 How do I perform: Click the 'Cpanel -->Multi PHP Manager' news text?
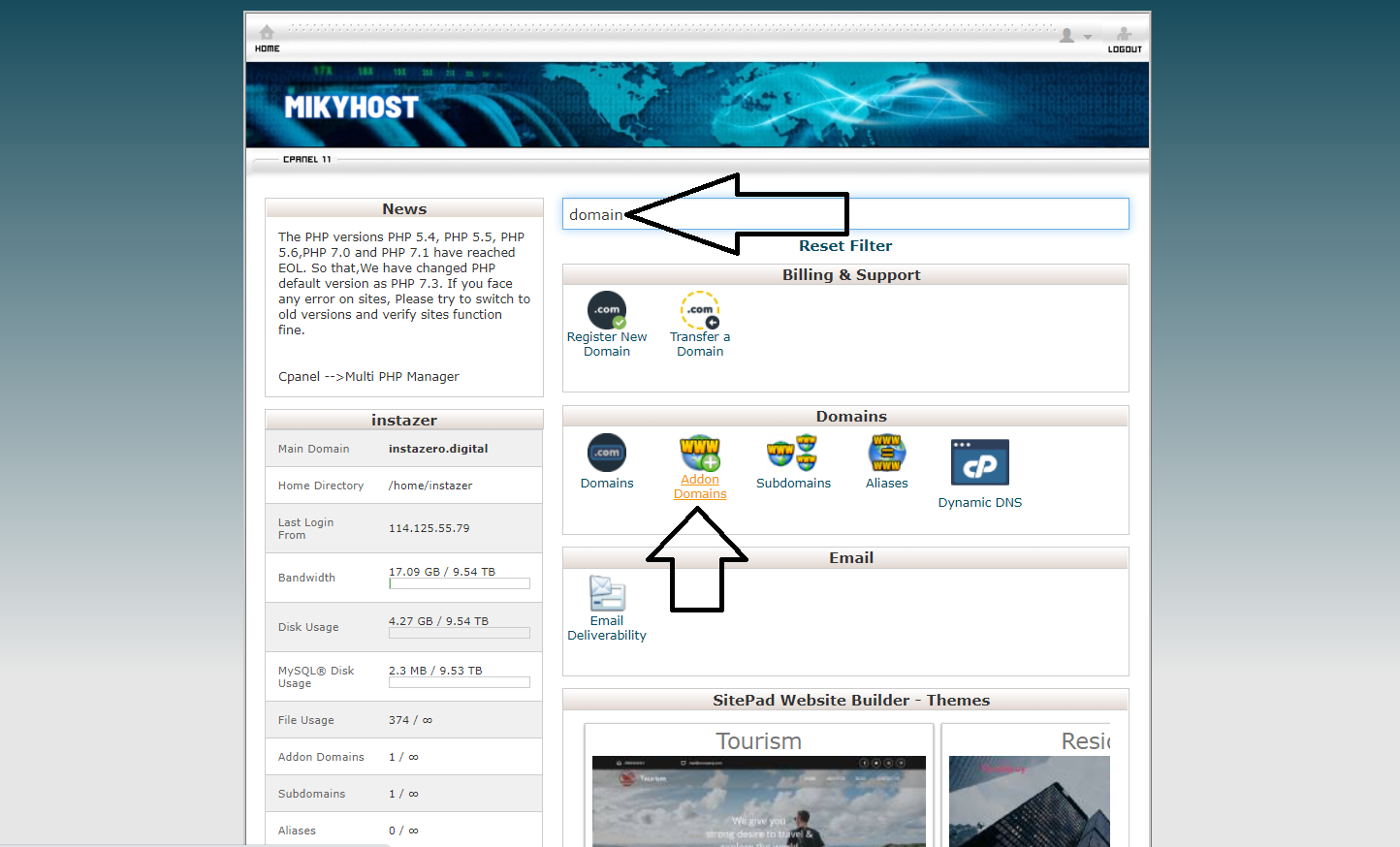click(x=368, y=377)
